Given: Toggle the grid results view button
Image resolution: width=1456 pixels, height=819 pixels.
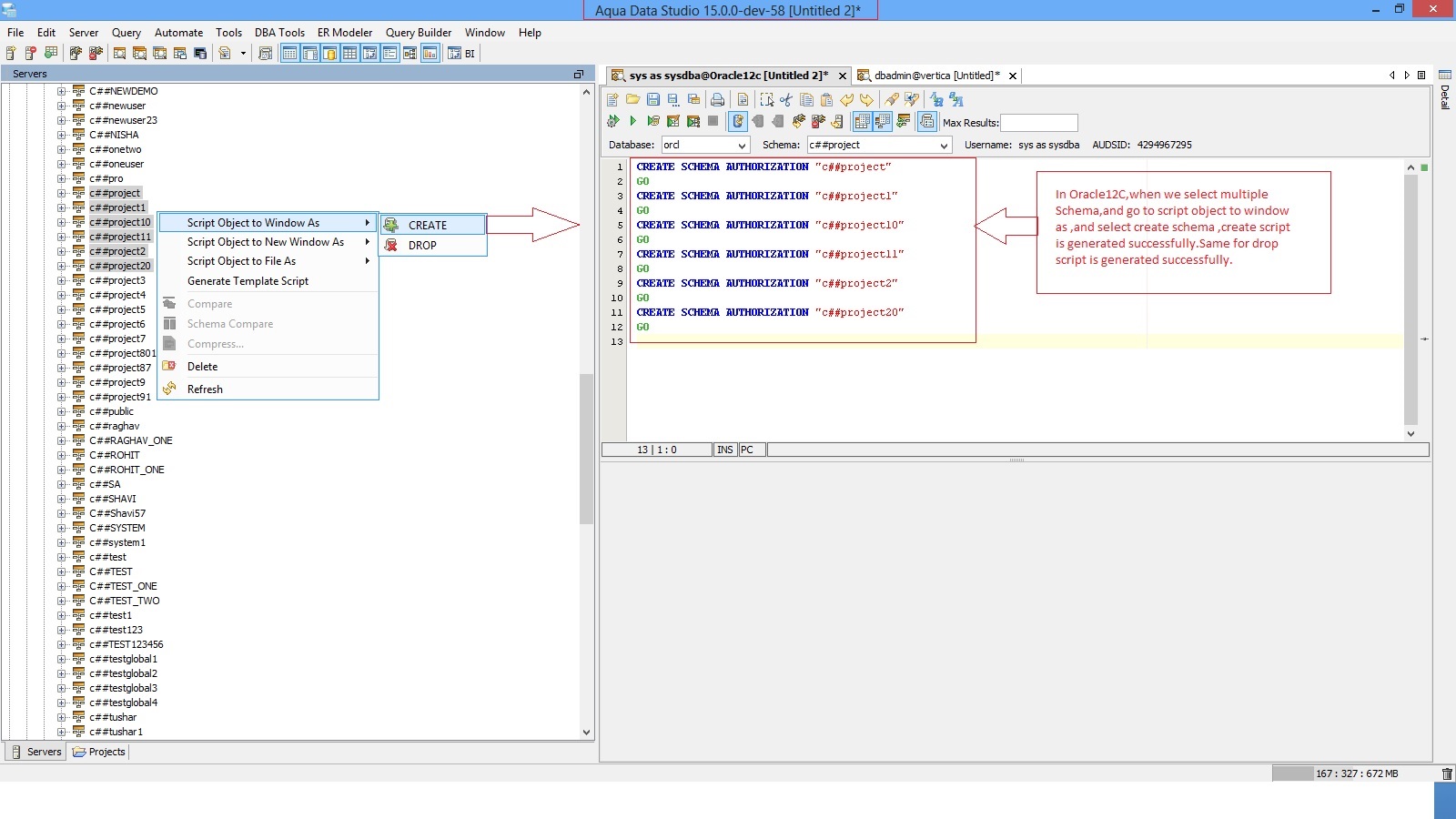Looking at the screenshot, I should tap(862, 121).
